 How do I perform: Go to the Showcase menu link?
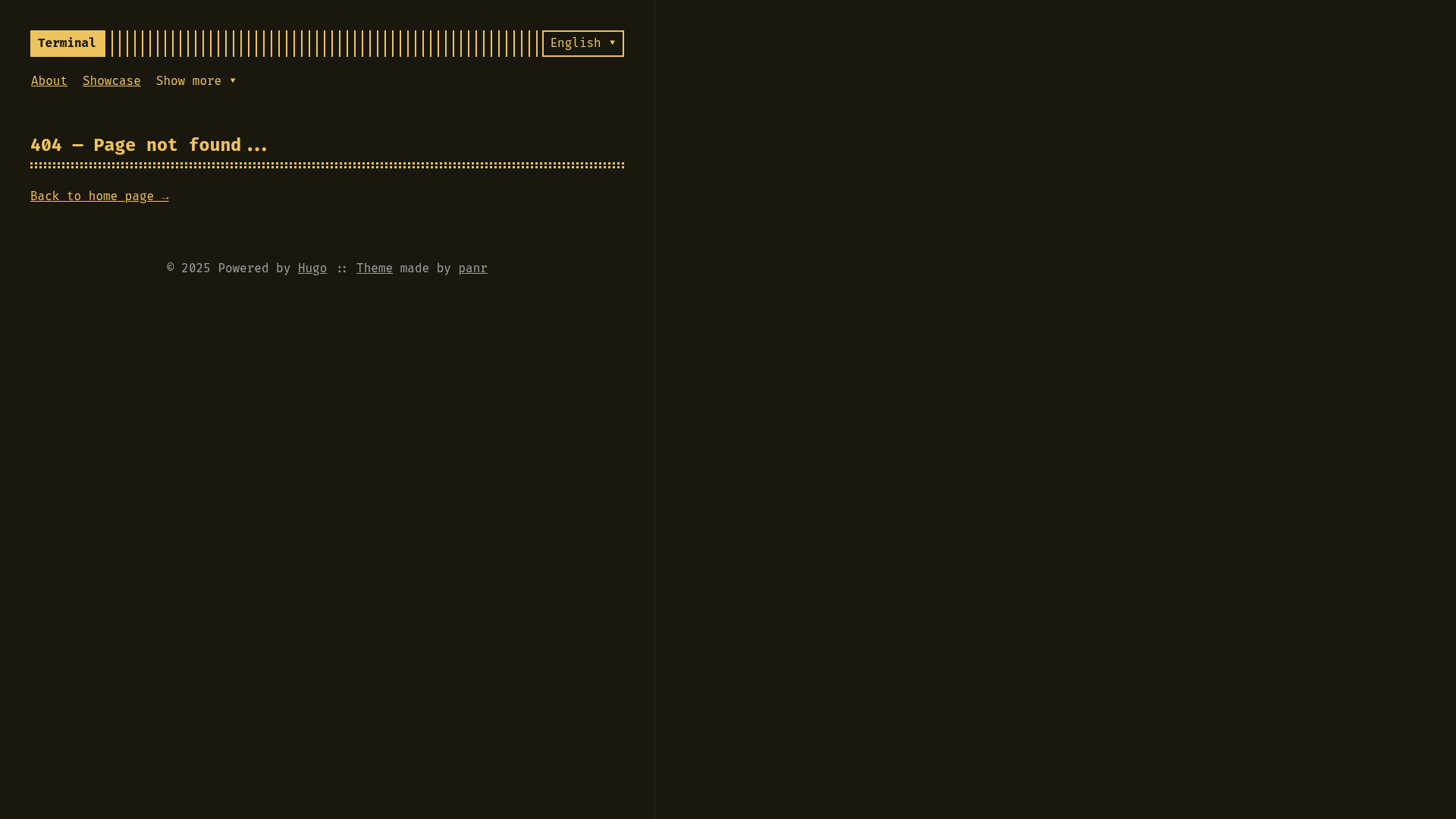[x=111, y=81]
